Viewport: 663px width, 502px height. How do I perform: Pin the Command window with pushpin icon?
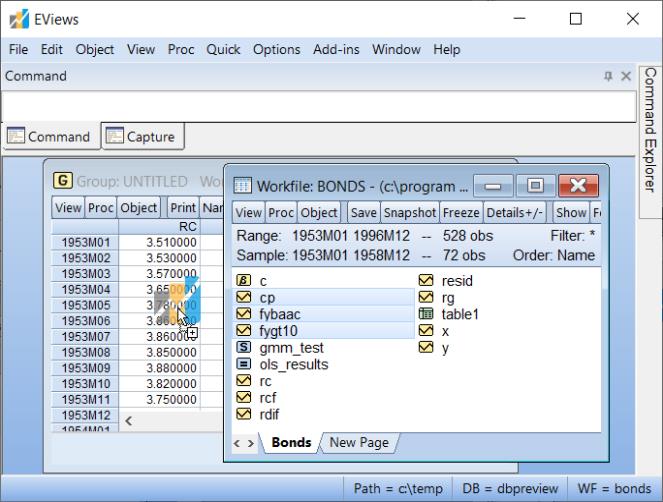pyautogui.click(x=608, y=76)
